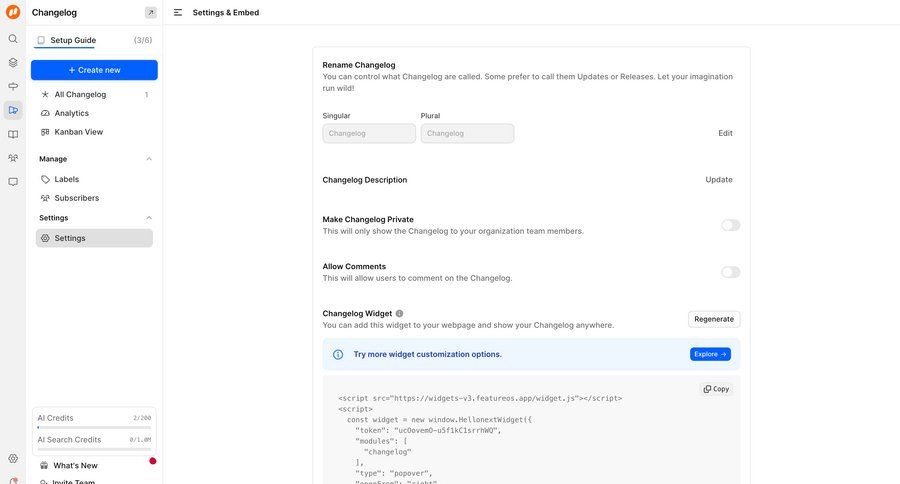This screenshot has height=484, width=900.
Task: Select the changelog megaphone rail icon
Action: (13, 110)
